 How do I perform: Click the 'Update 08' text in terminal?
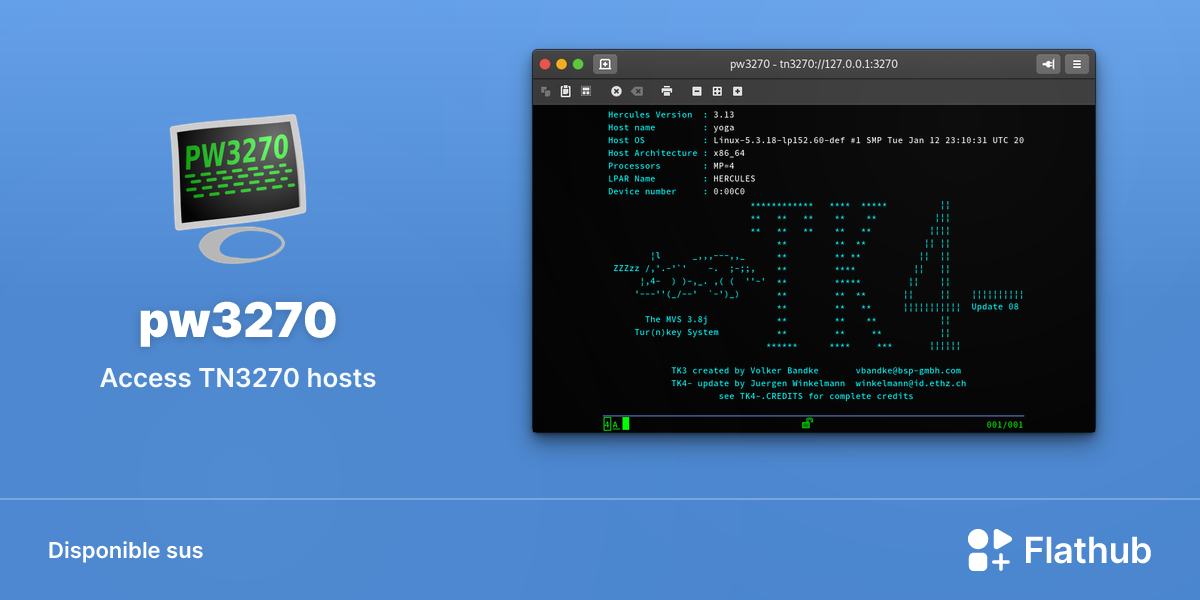pyautogui.click(x=995, y=307)
